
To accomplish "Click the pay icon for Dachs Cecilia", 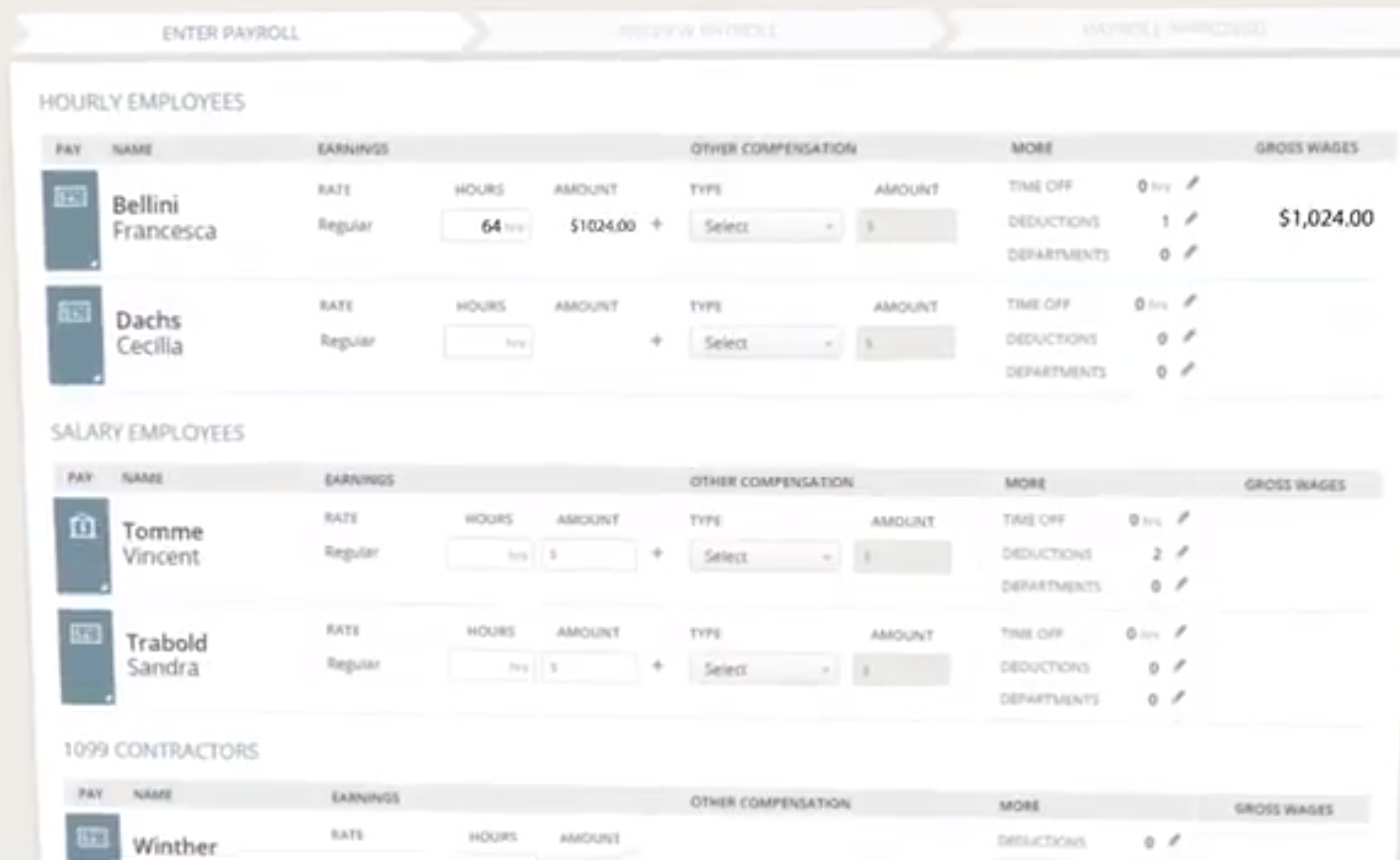I will pyautogui.click(x=75, y=336).
